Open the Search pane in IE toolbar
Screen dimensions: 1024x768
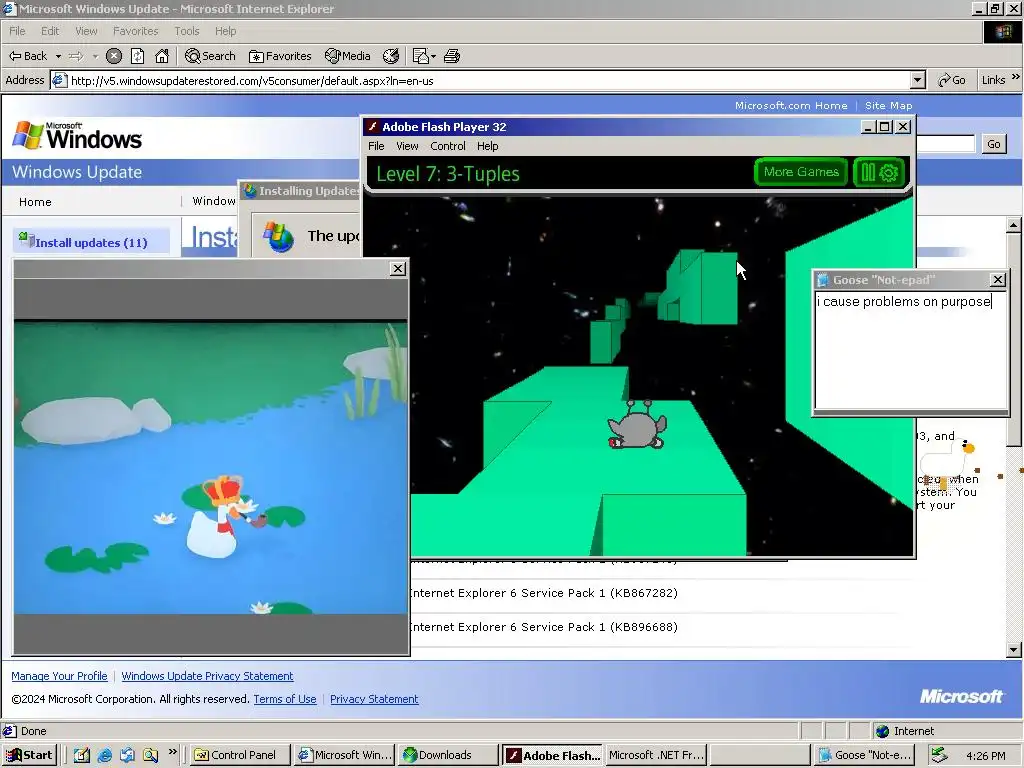click(210, 56)
